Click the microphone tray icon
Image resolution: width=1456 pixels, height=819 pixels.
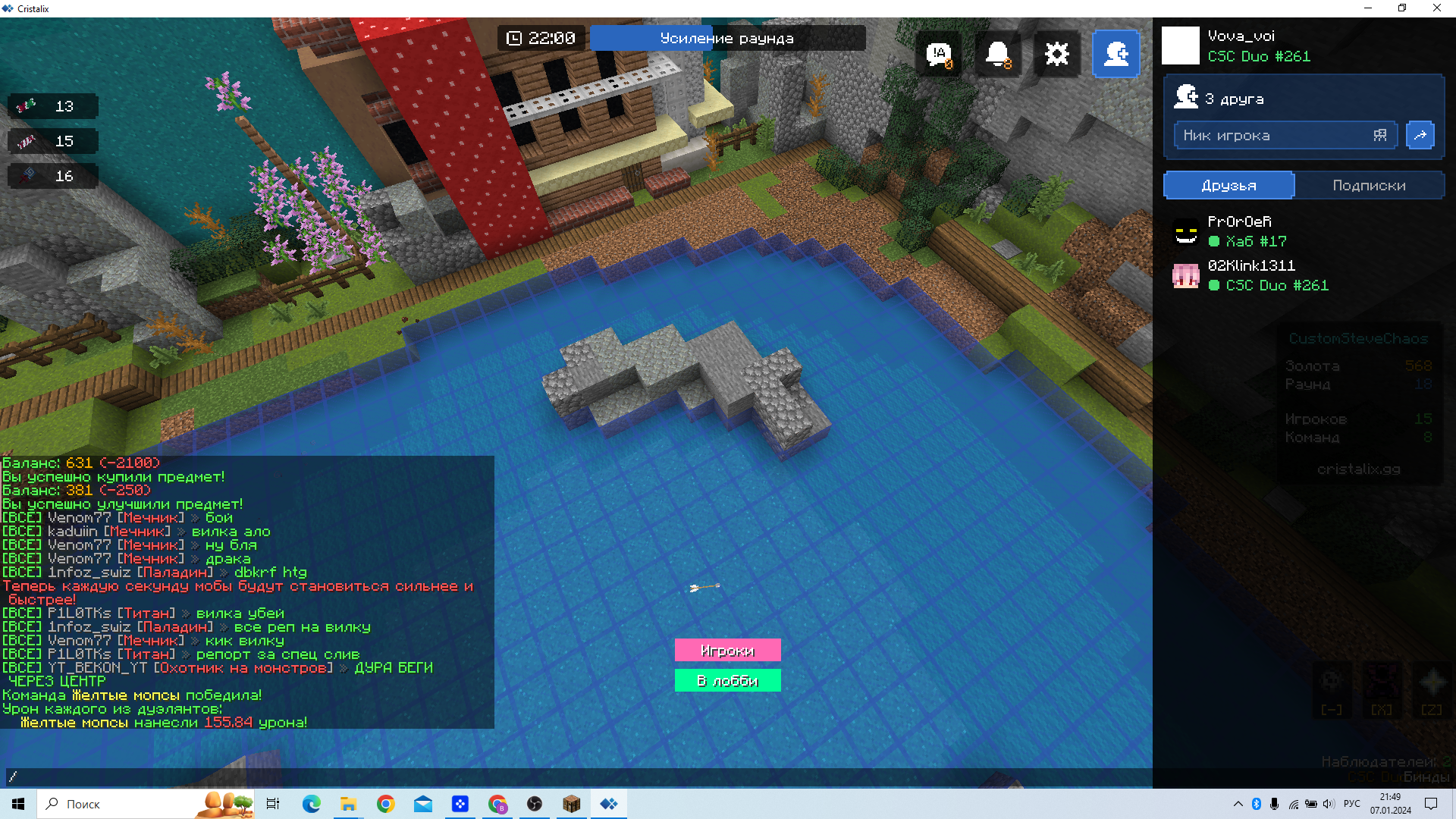1274,804
